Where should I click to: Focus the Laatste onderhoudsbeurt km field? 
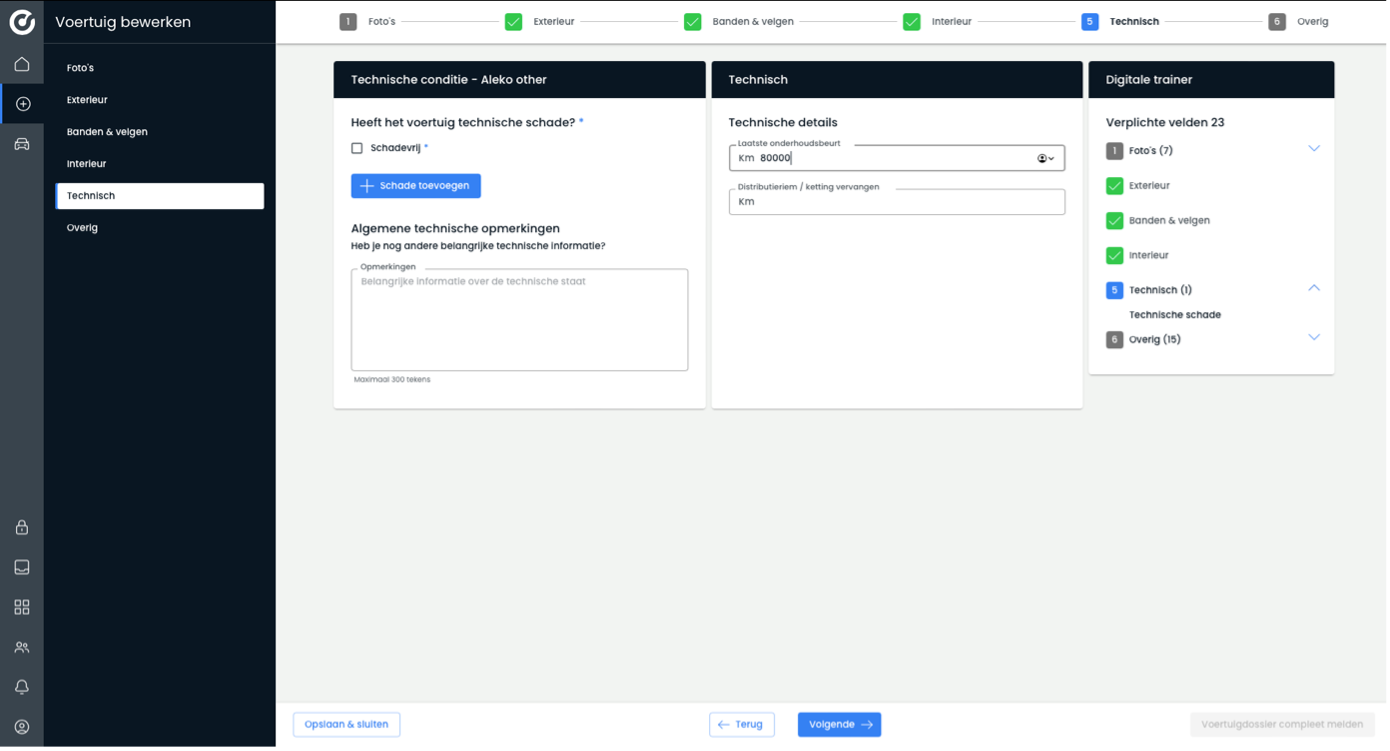898,159
